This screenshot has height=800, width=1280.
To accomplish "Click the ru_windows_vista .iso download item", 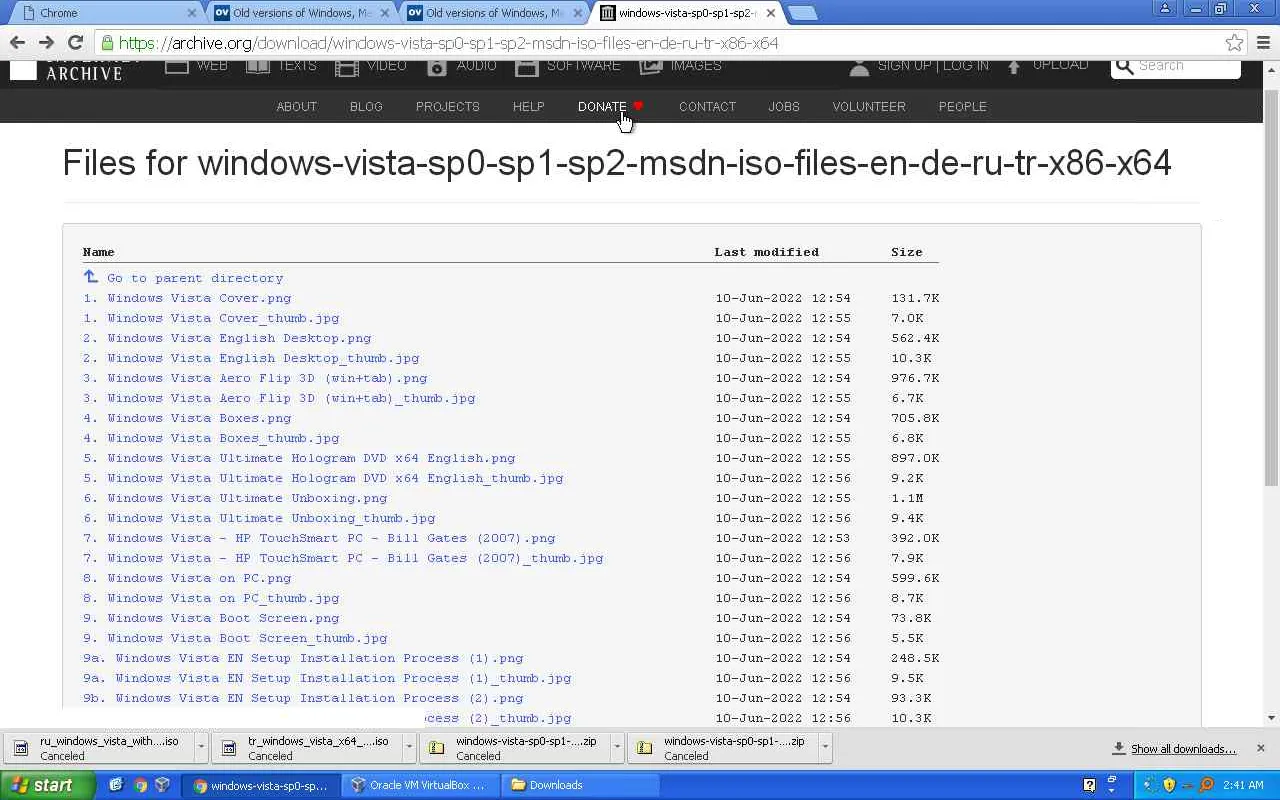I will click(100, 748).
